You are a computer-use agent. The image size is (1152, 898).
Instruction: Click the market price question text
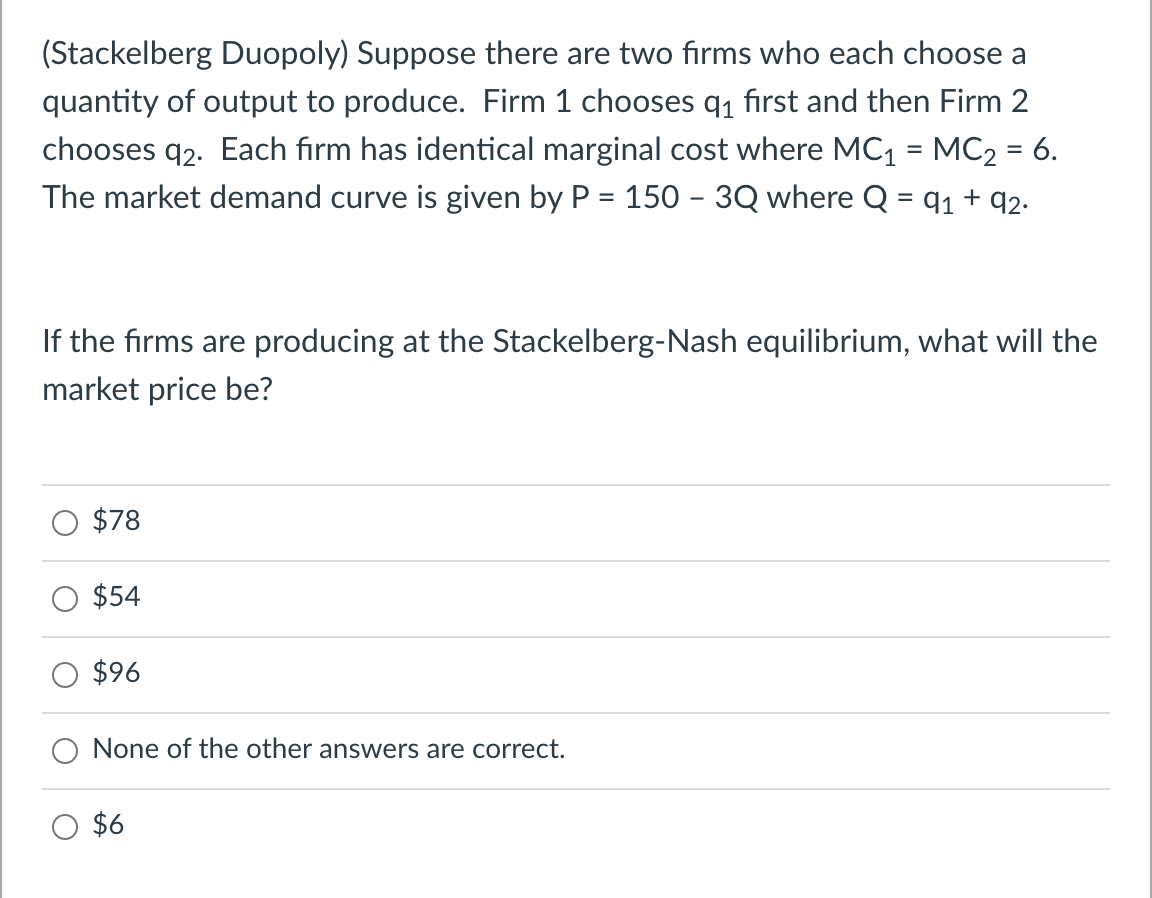[568, 365]
